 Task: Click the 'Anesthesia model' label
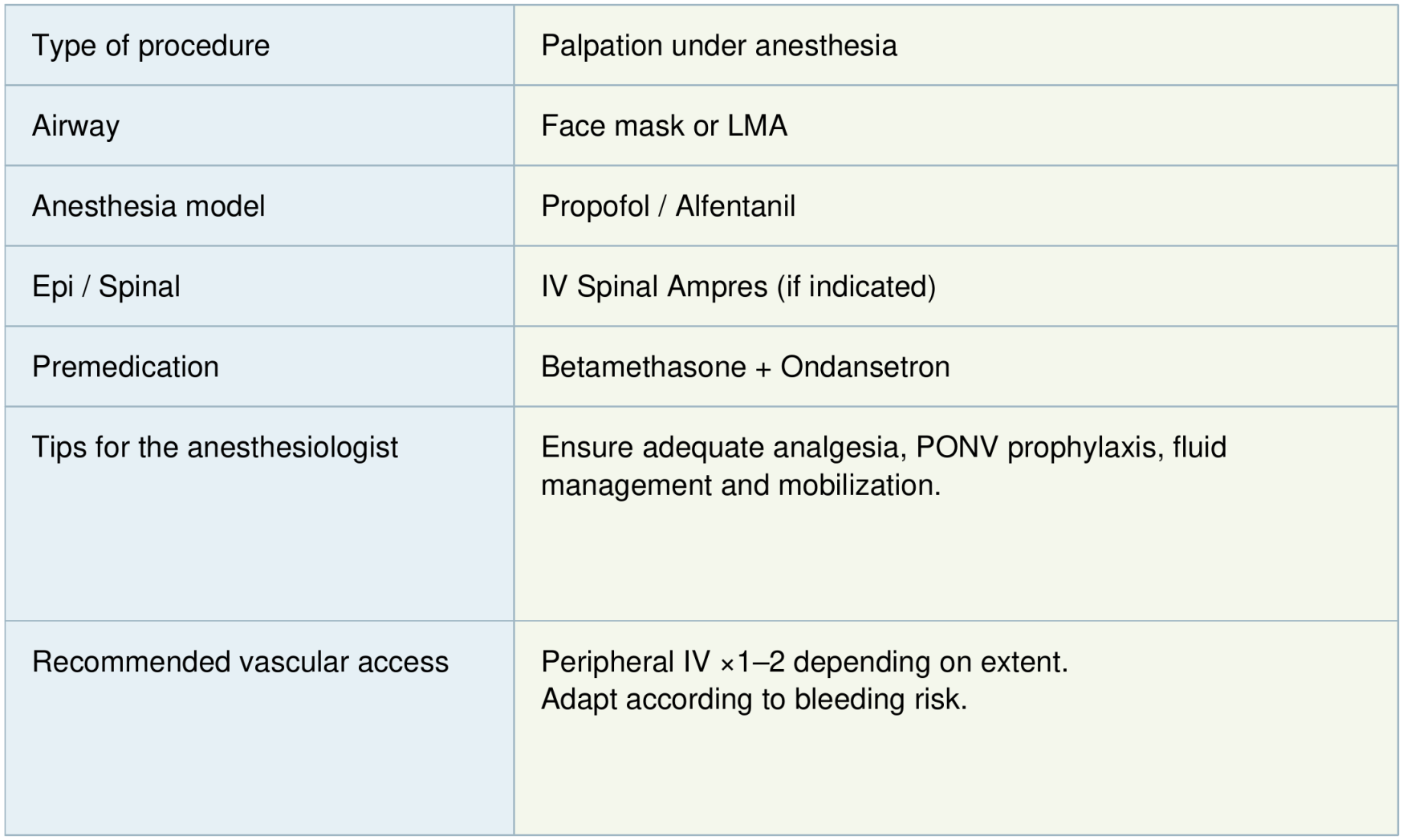[148, 206]
